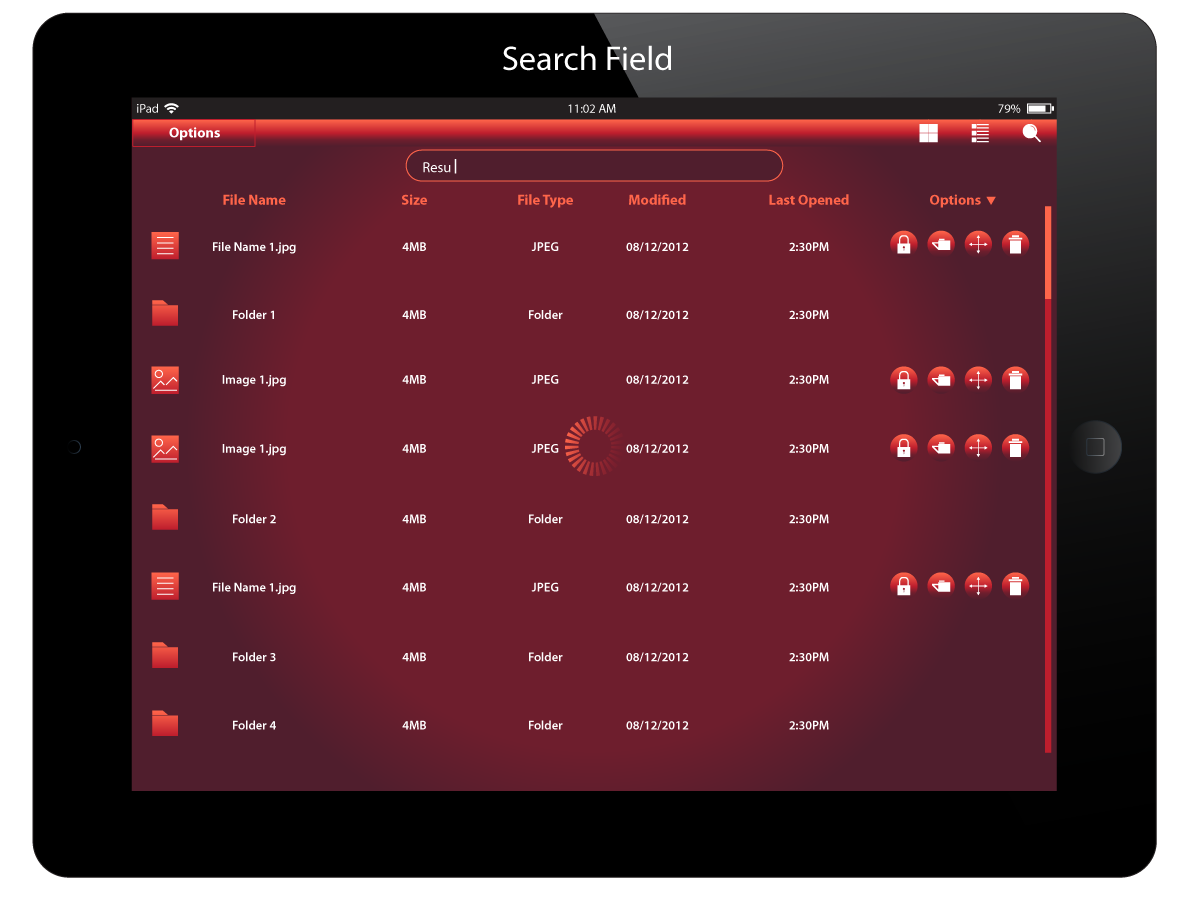Open-folder icon for File Name 1.jpg below Folder 2
1200x902 pixels.
pos(941,585)
